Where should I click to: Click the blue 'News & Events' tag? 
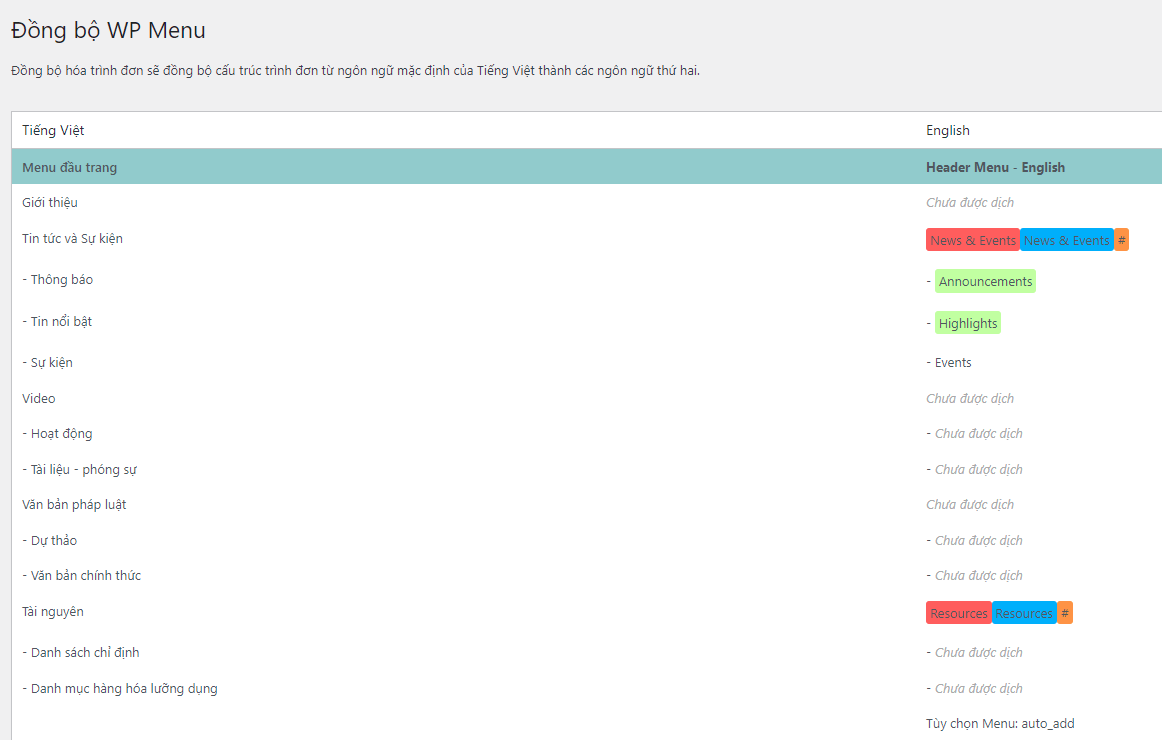point(1066,240)
